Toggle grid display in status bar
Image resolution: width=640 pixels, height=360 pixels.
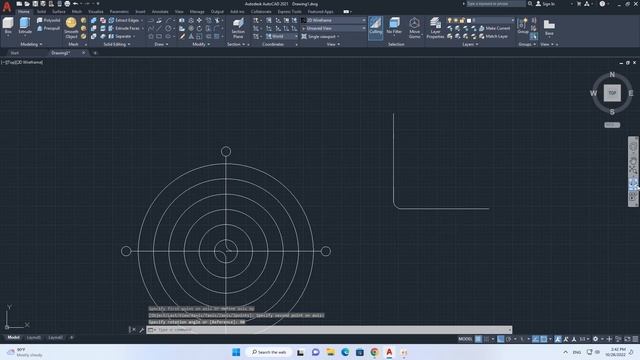tap(478, 339)
